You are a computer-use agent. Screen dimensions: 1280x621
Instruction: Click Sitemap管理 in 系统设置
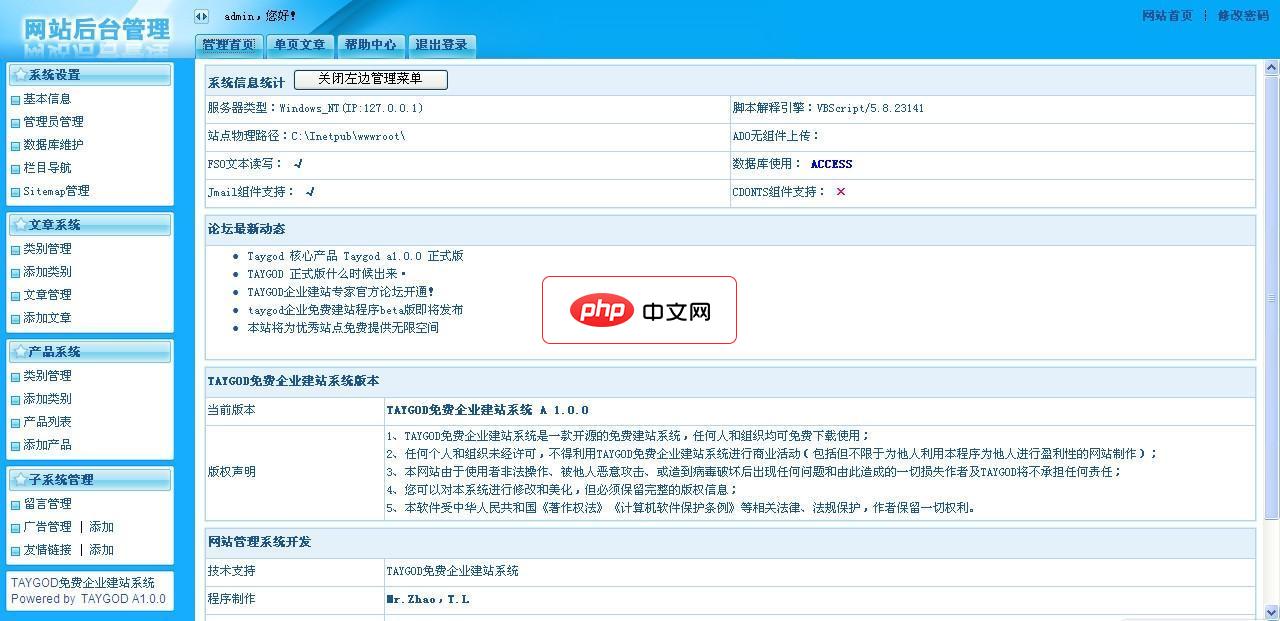pos(58,190)
